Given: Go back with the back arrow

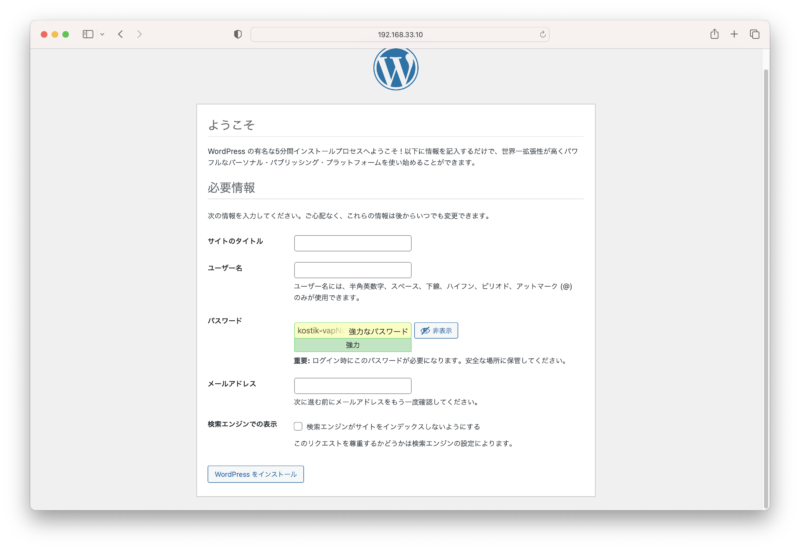Looking at the screenshot, I should (120, 34).
